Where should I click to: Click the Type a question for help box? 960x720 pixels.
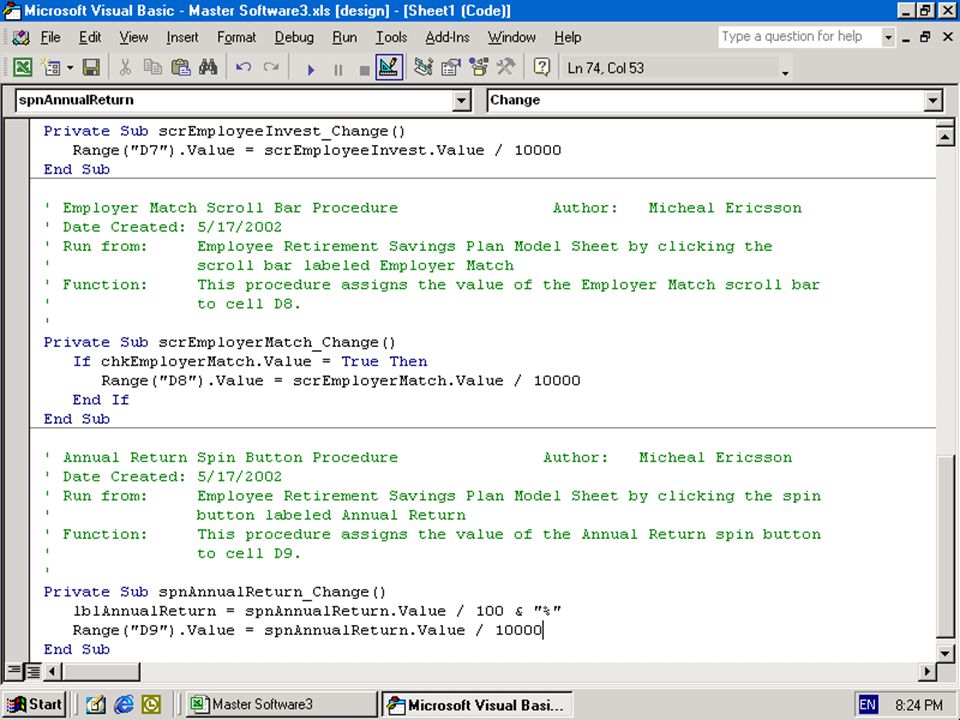pos(800,37)
